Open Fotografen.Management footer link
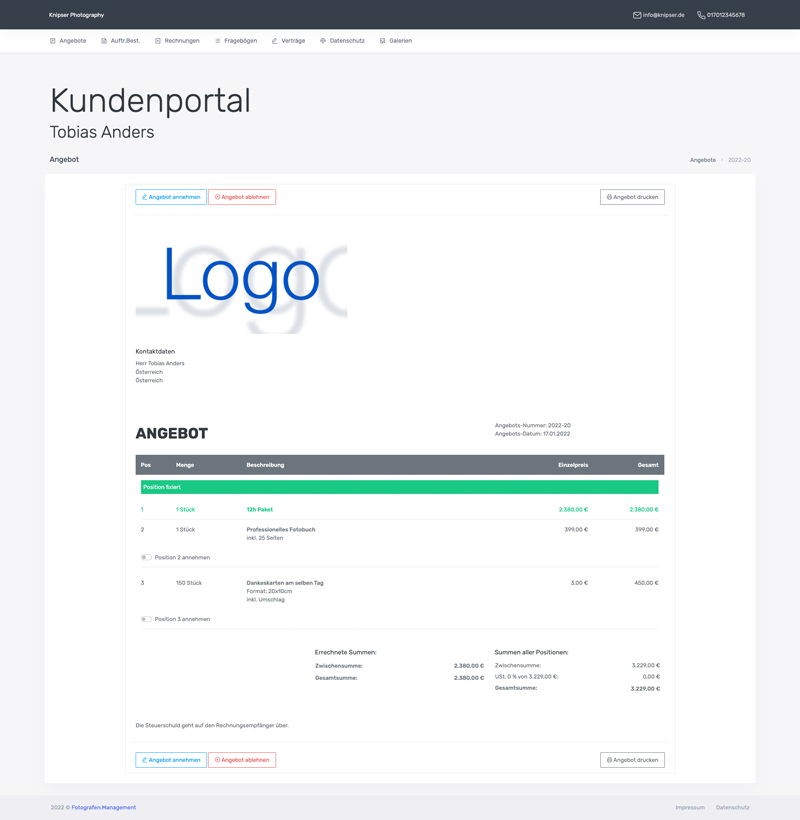800x820 pixels. [103, 807]
